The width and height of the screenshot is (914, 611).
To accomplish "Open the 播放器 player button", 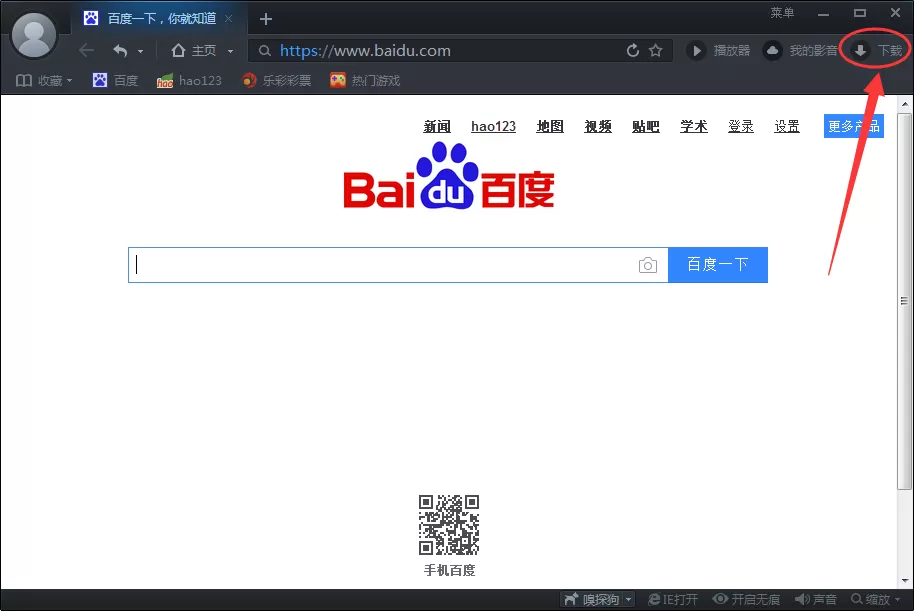I will tap(718, 51).
